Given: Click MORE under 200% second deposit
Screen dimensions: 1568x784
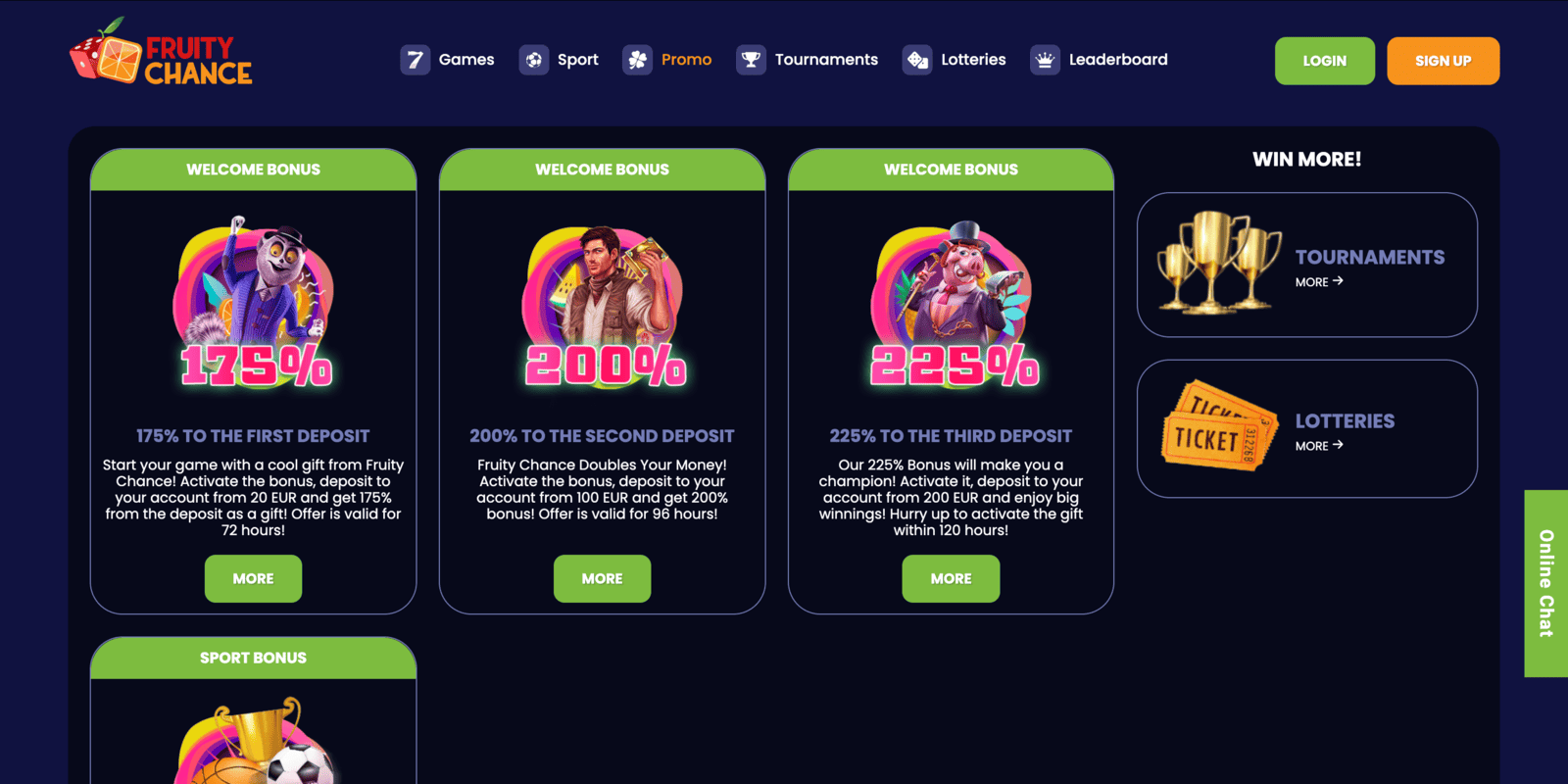Looking at the screenshot, I should click(602, 578).
